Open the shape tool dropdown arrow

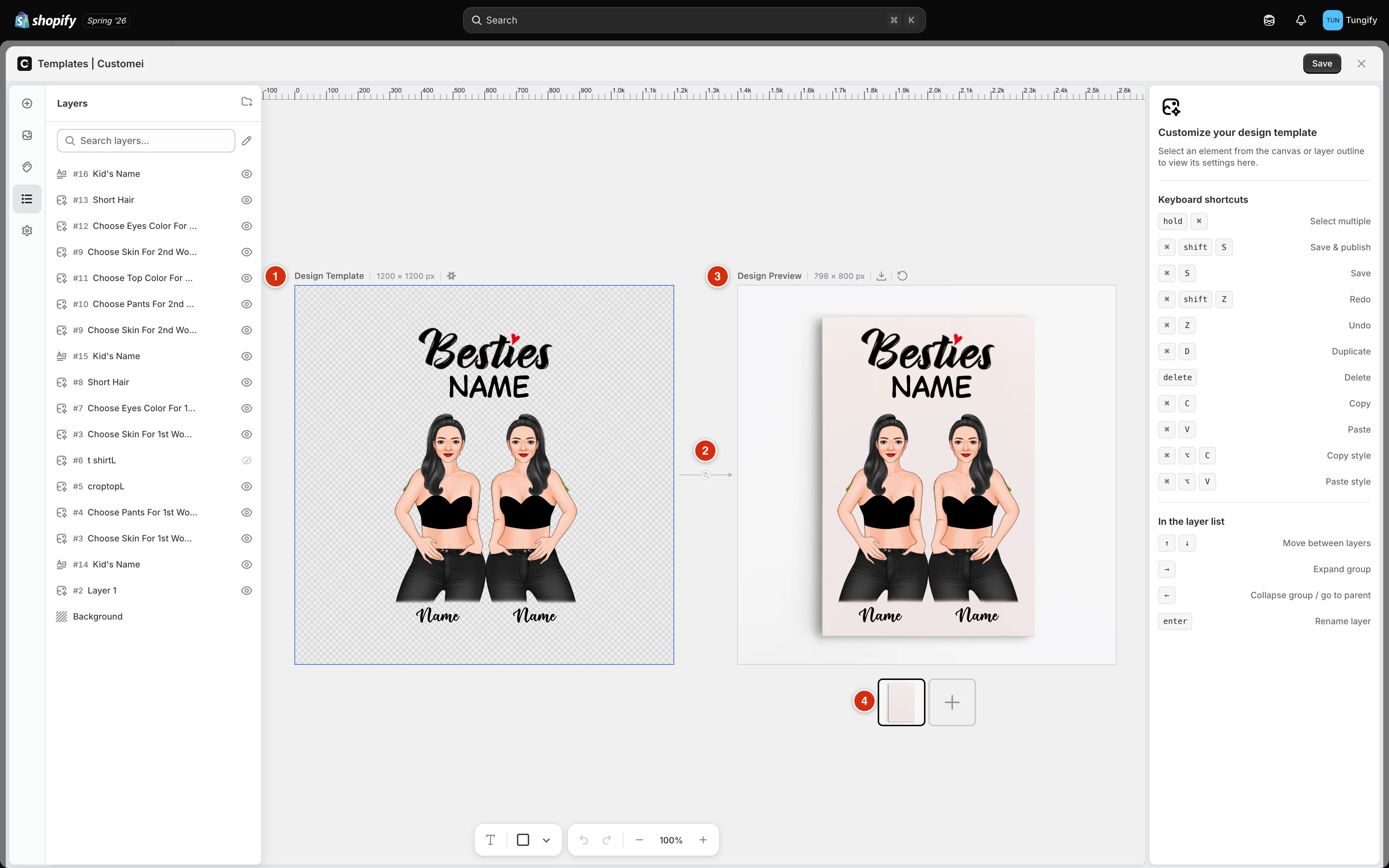547,841
